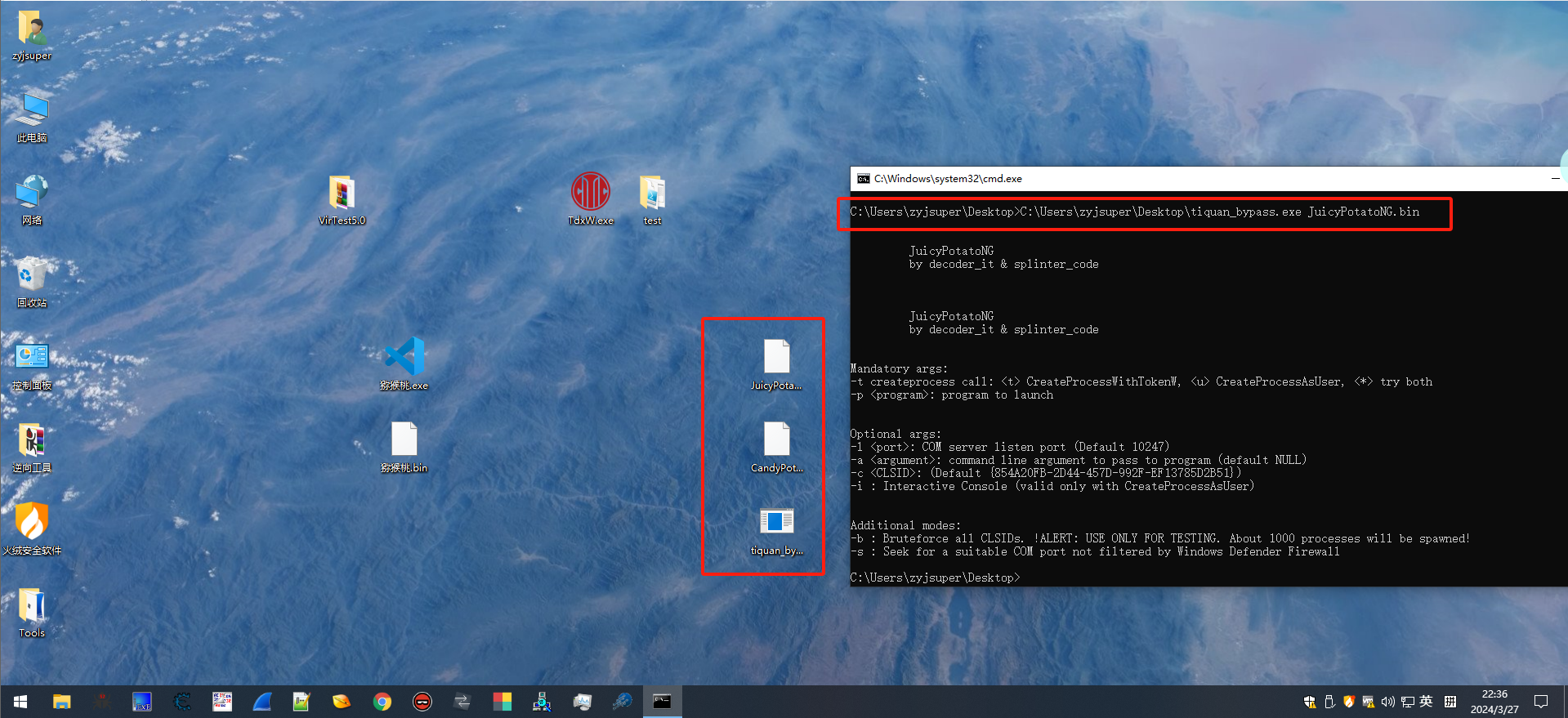Click the 'Additional modes:' line in cmd
Image resolution: width=1568 pixels, height=718 pixels.
pos(905,525)
